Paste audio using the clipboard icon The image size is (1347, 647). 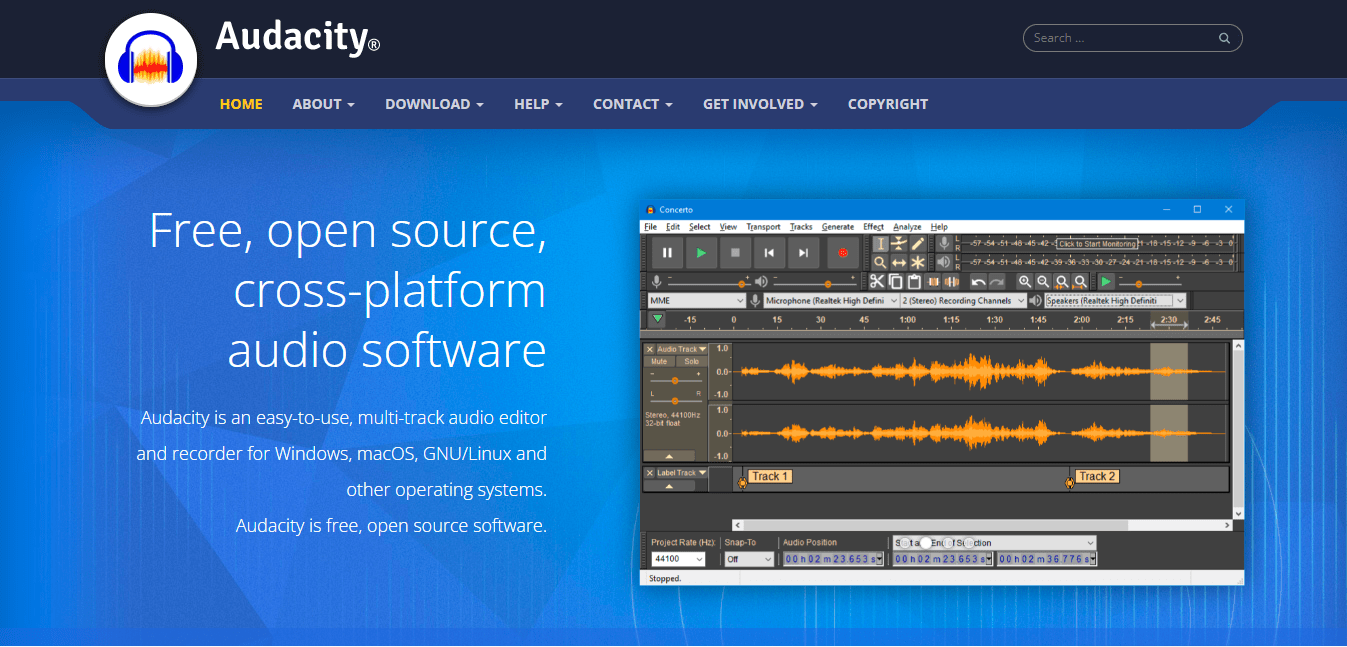[914, 280]
